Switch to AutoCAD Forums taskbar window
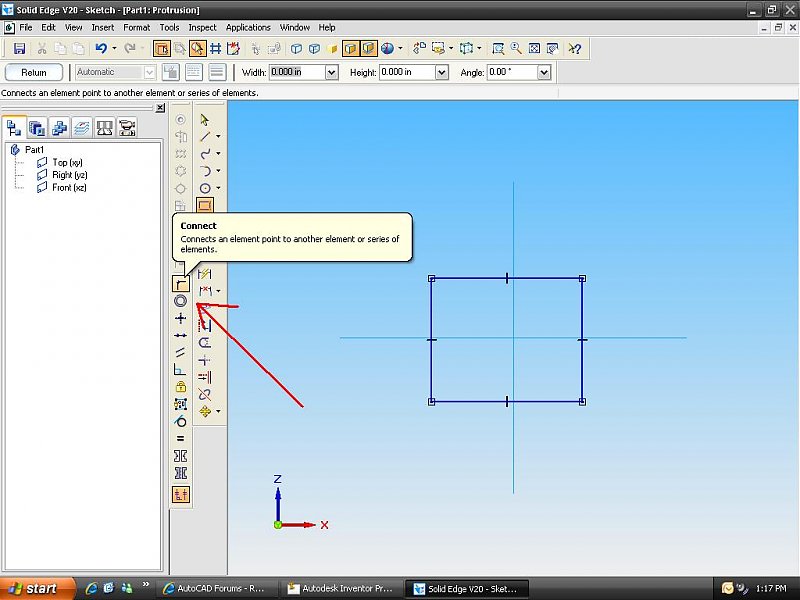800x600 pixels. tap(216, 588)
